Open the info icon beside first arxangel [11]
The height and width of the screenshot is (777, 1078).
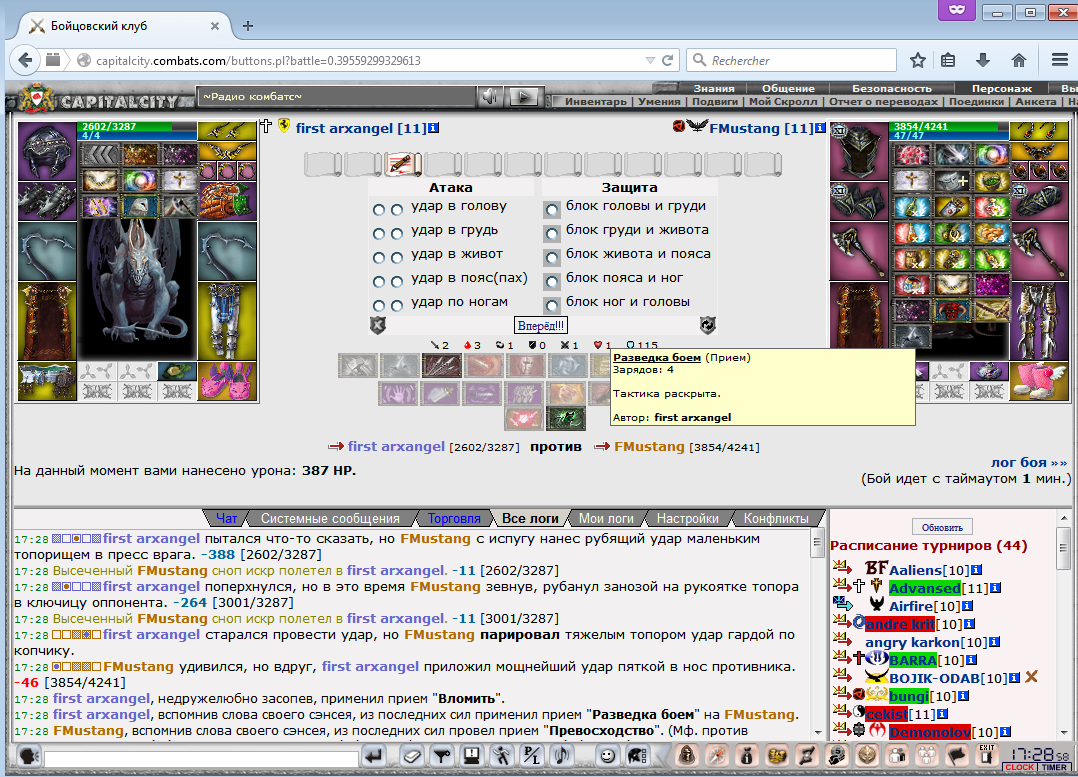[433, 128]
